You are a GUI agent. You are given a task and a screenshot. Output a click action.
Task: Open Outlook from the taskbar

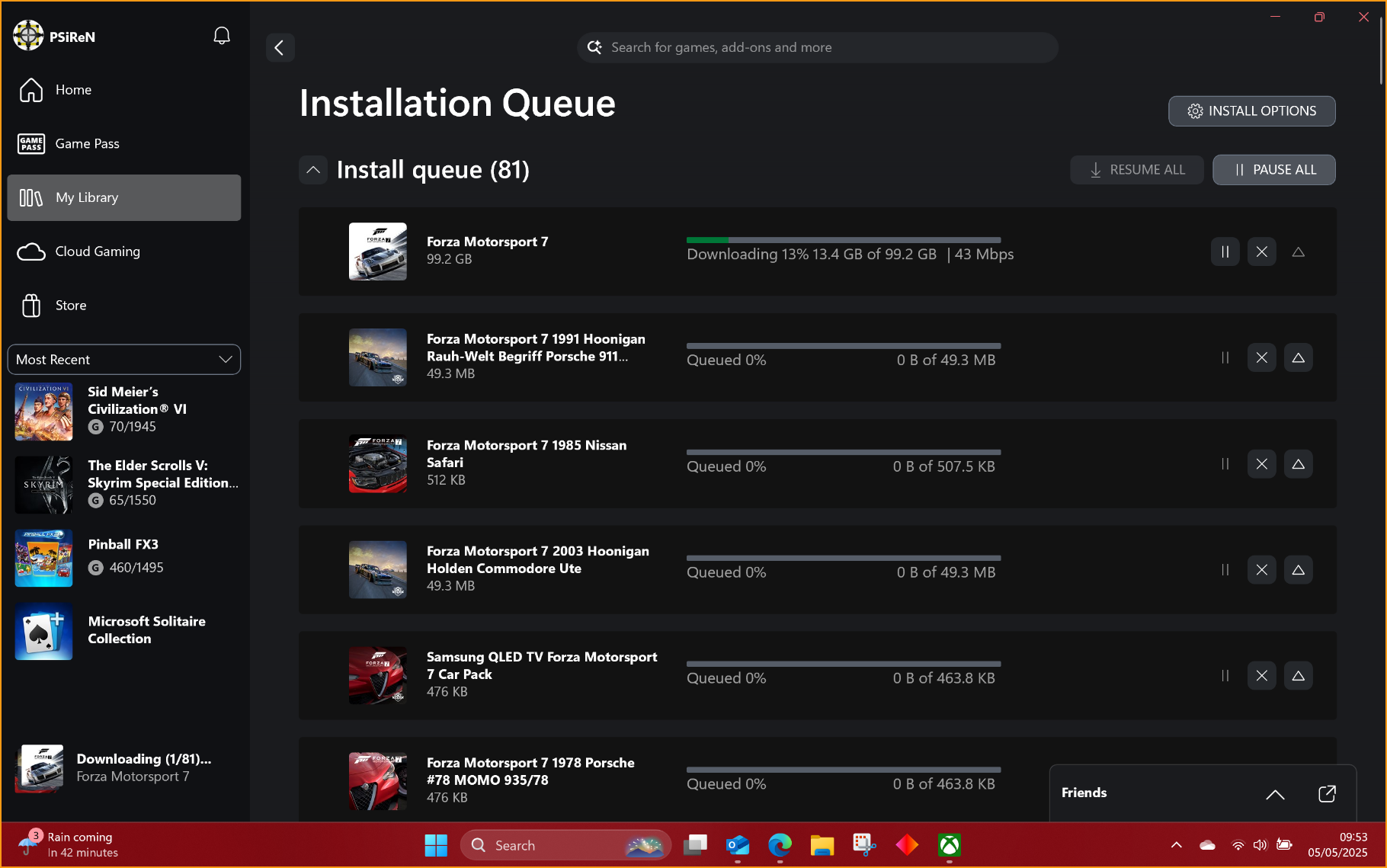[x=738, y=845]
